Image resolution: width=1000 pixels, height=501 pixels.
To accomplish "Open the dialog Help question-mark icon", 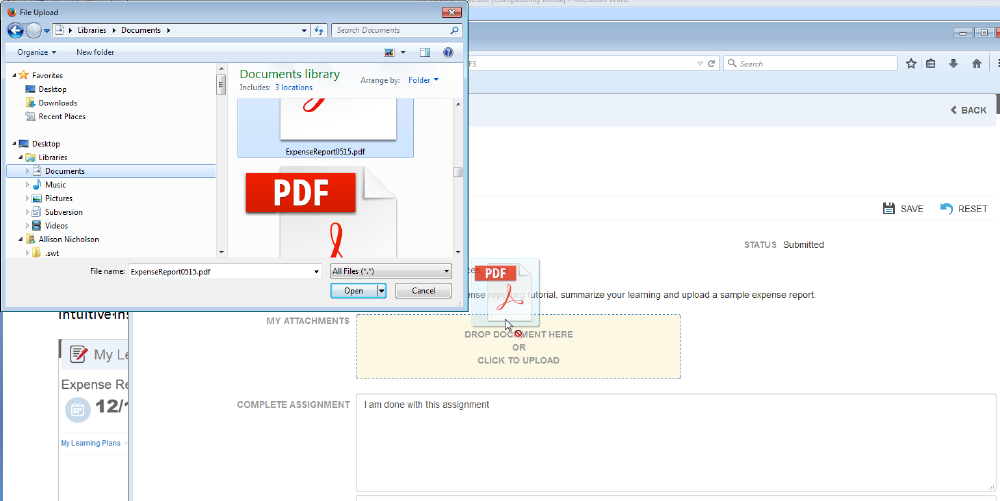I will 448,52.
